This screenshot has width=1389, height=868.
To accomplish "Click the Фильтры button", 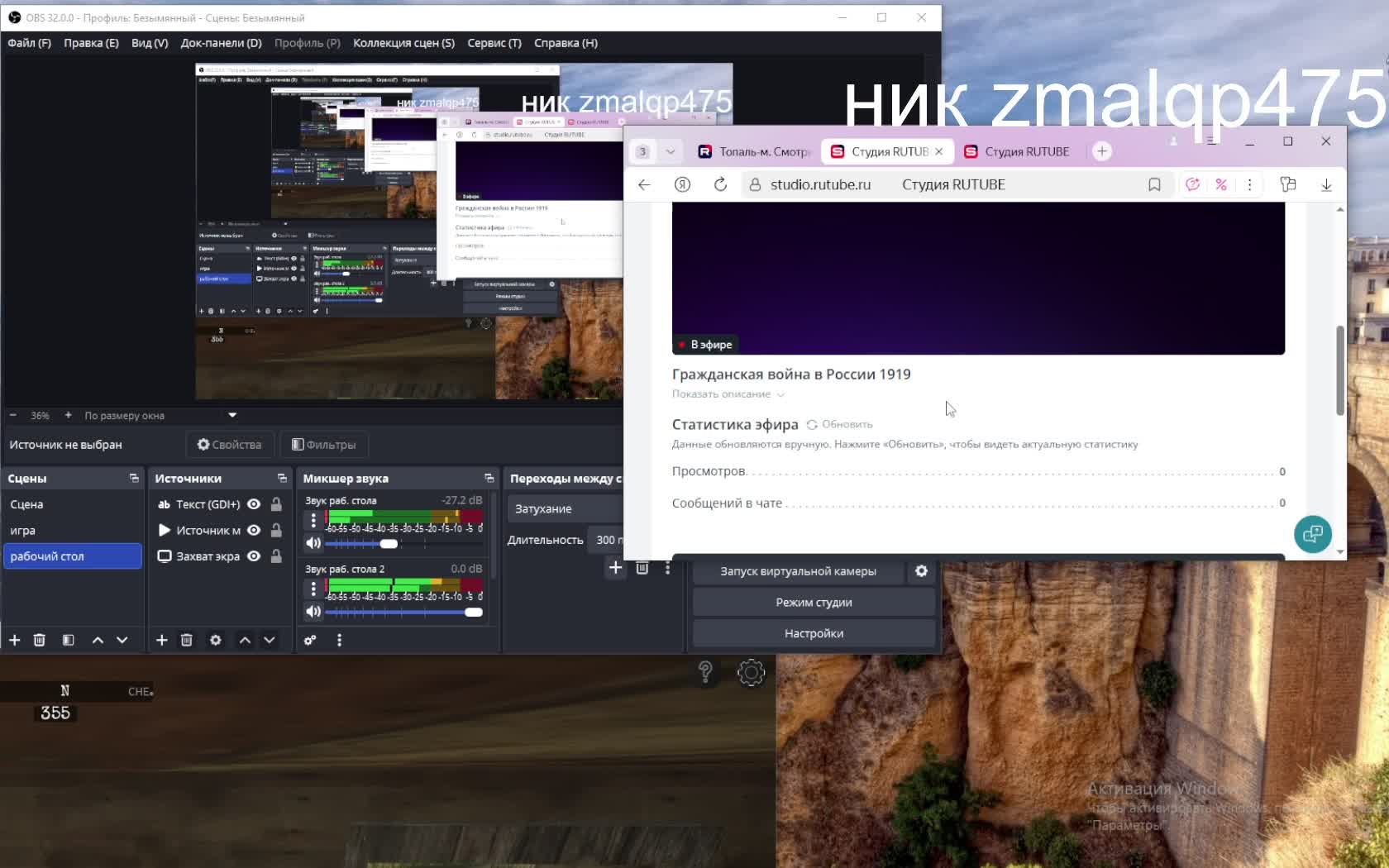I will 324,445.
